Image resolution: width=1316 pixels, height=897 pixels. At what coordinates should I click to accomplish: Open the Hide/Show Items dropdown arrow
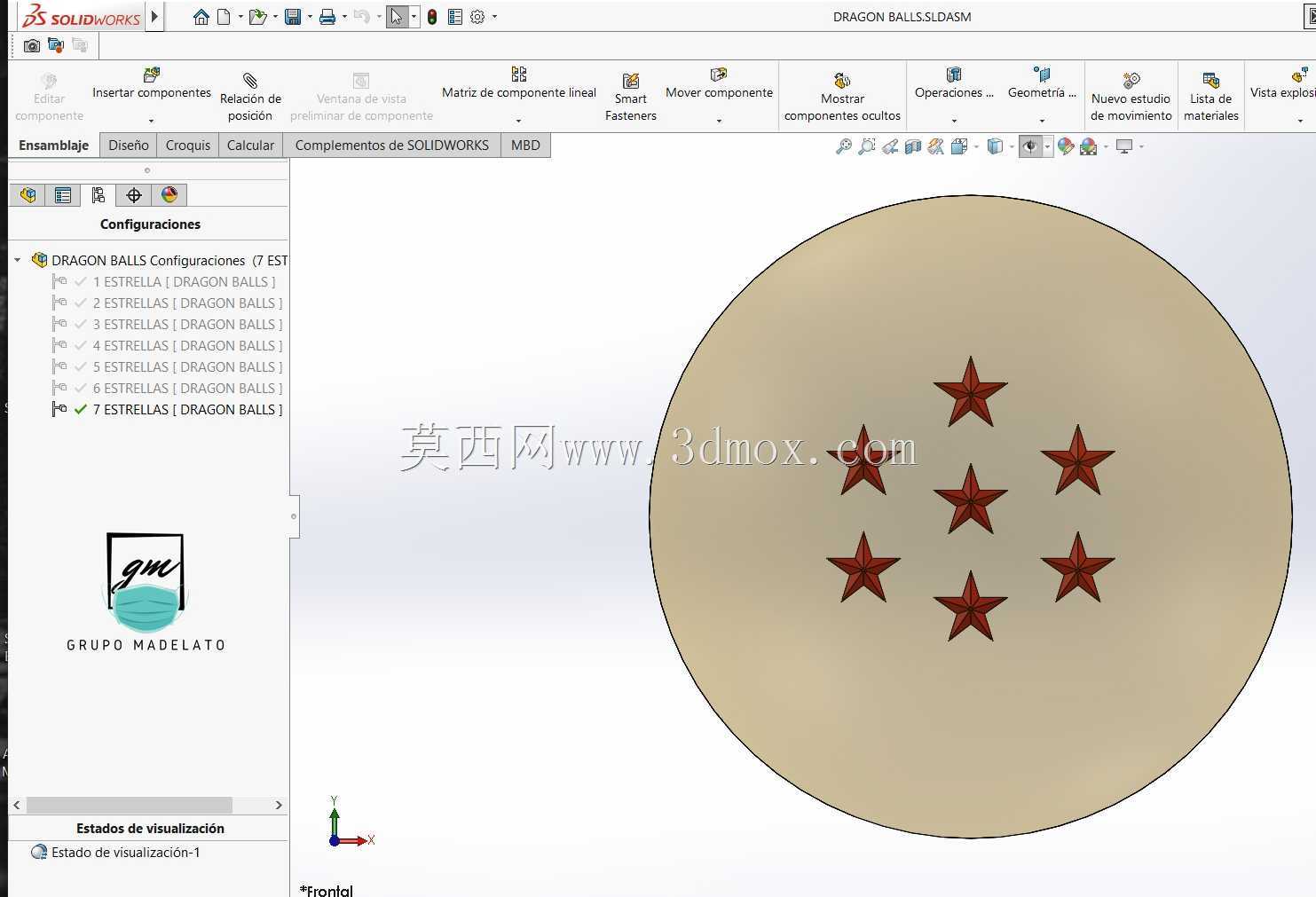tap(1047, 146)
